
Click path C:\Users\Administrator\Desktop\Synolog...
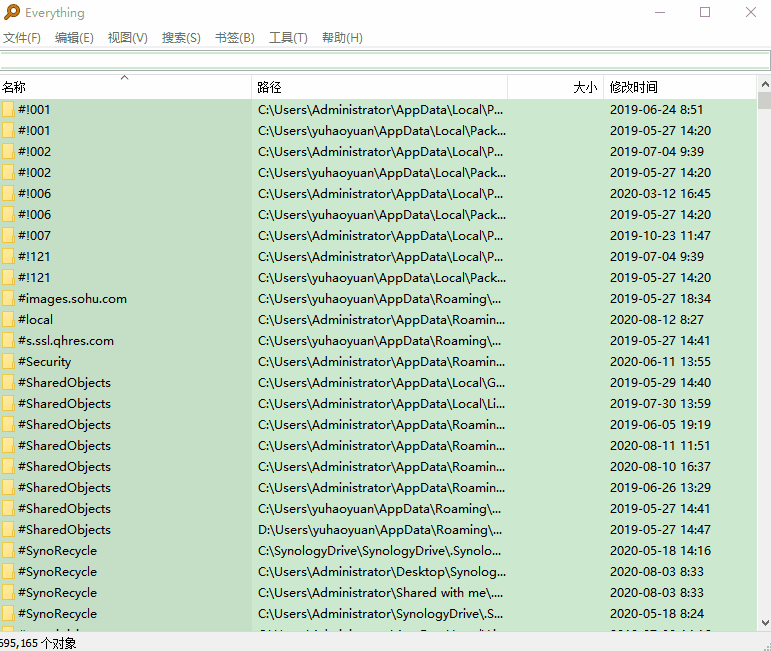pos(382,572)
